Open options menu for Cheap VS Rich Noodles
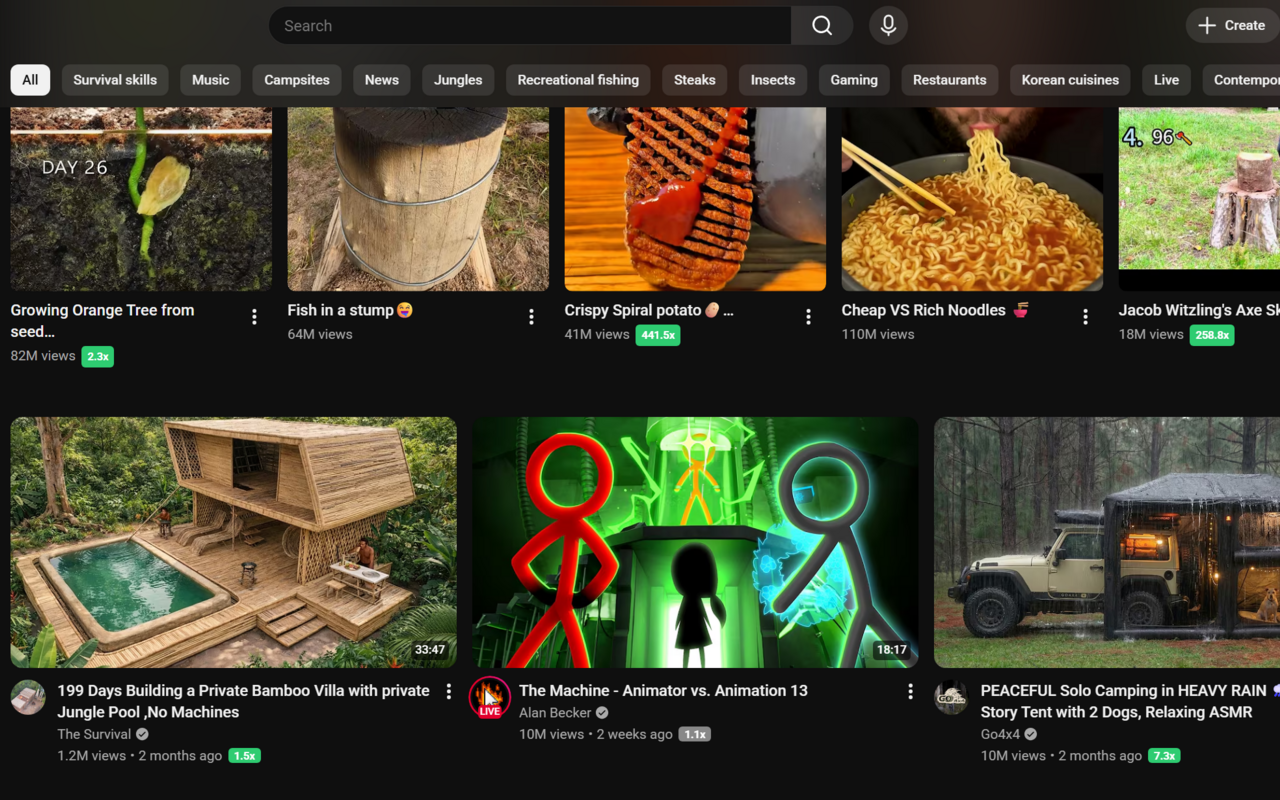The width and height of the screenshot is (1280, 800). [x=1085, y=317]
